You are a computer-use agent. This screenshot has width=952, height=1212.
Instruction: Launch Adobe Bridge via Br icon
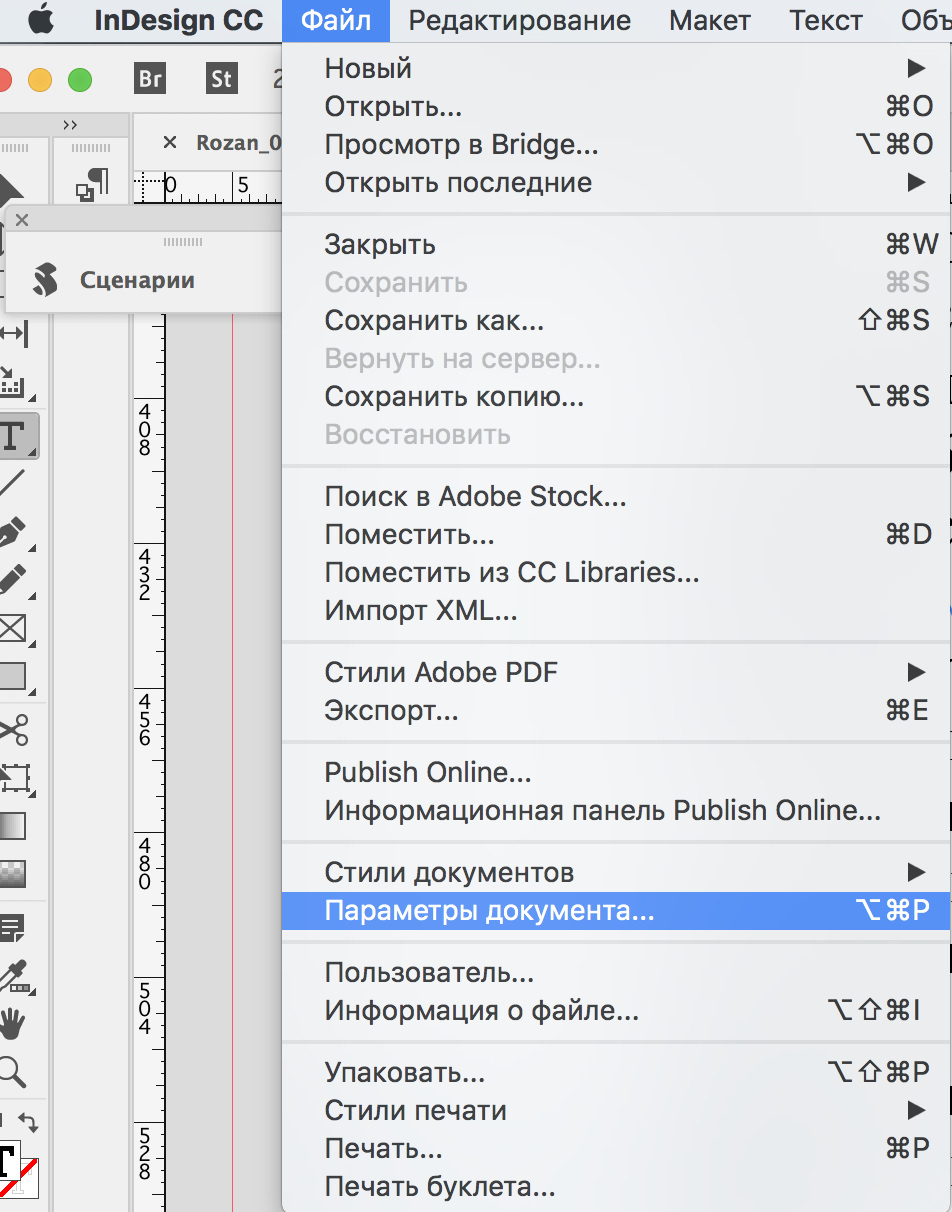149,79
